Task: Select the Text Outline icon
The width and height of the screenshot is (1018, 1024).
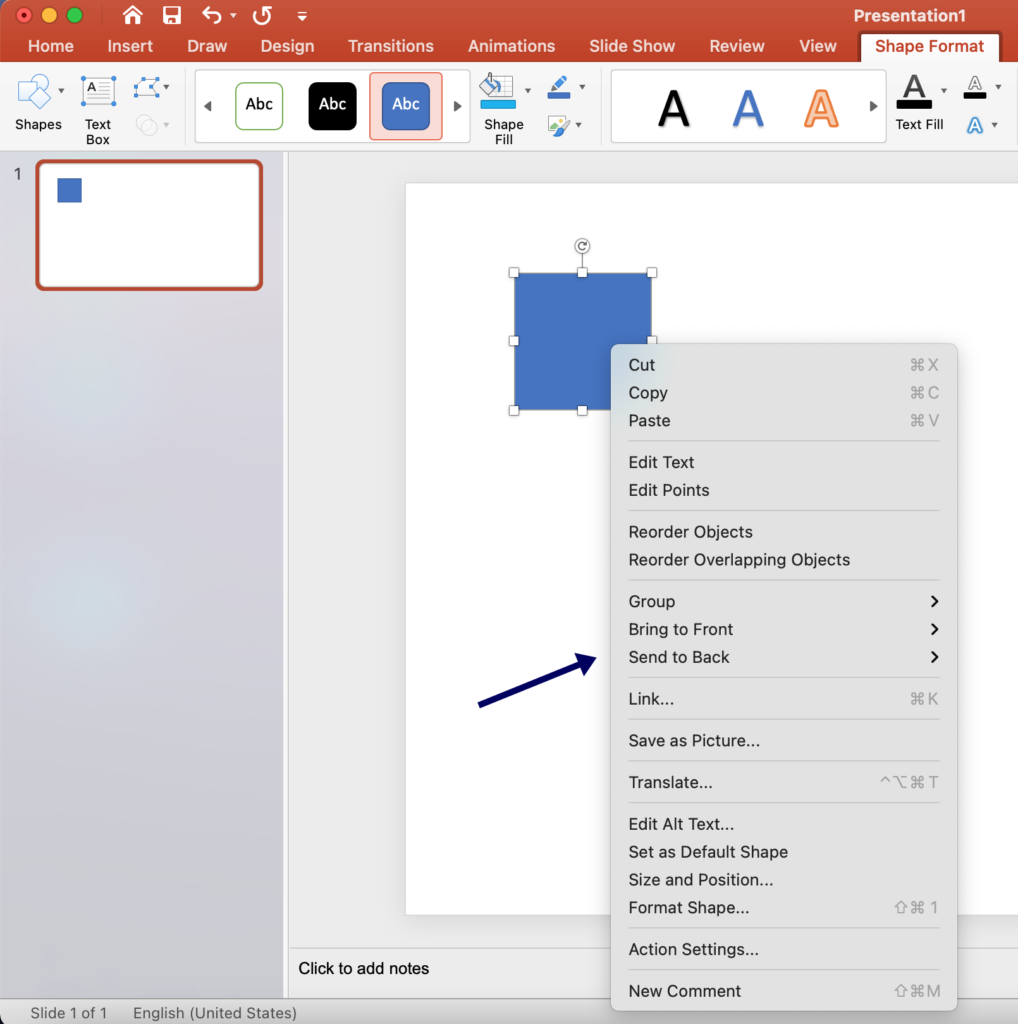Action: (x=973, y=88)
